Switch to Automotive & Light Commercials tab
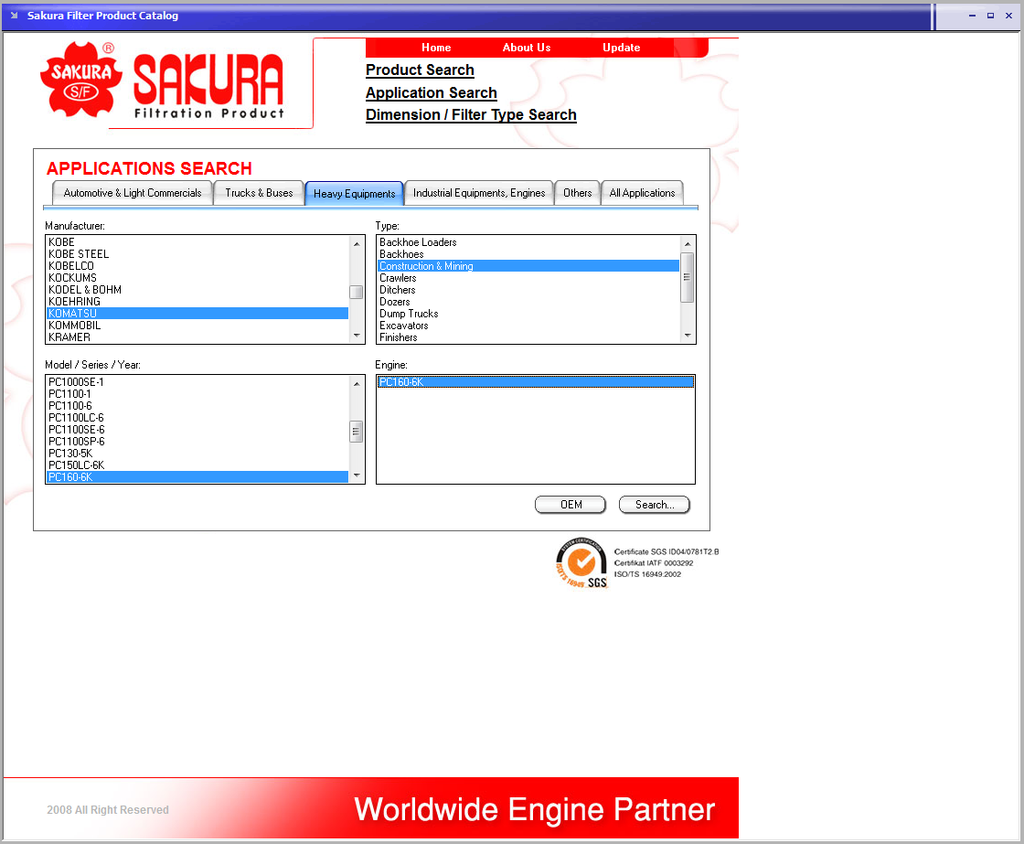Screen dimensions: 1024x844 [133, 193]
